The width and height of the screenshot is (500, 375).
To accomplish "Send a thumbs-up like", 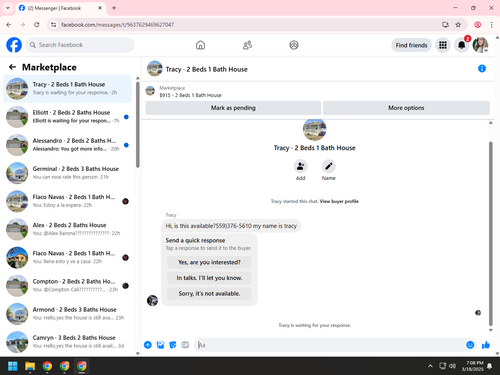I will [486, 345].
